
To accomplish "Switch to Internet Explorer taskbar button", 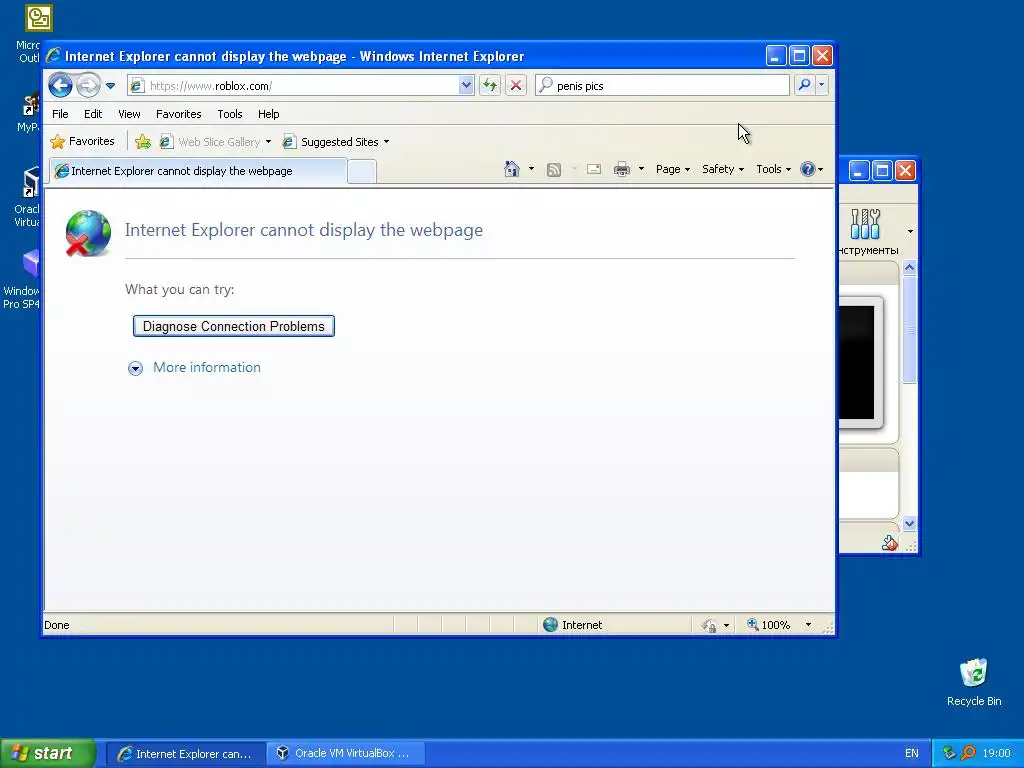I will pyautogui.click(x=185, y=754).
